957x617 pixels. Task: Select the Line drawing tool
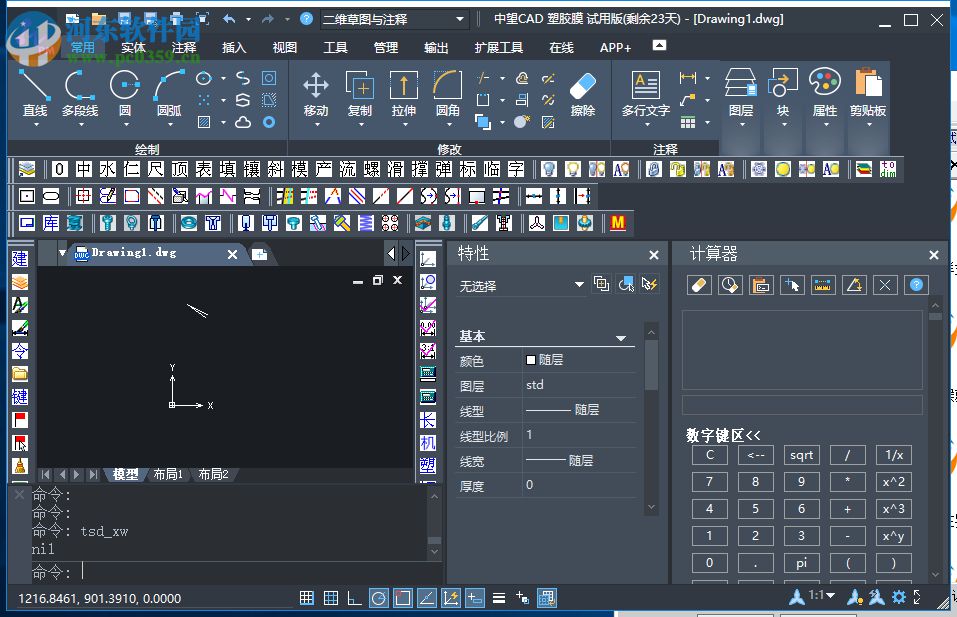click(x=35, y=90)
